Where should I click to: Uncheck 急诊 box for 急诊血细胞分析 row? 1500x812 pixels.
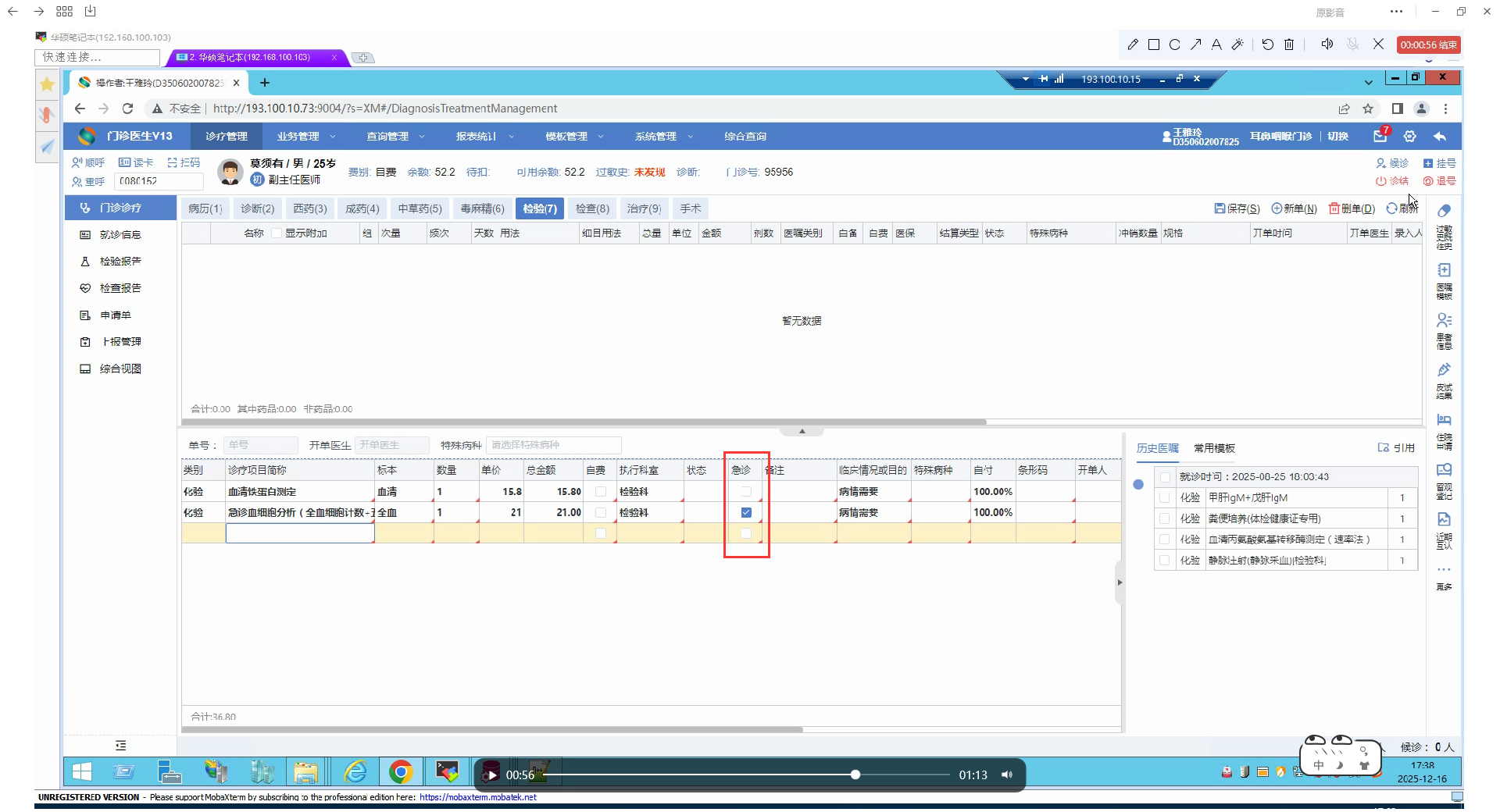click(x=746, y=513)
